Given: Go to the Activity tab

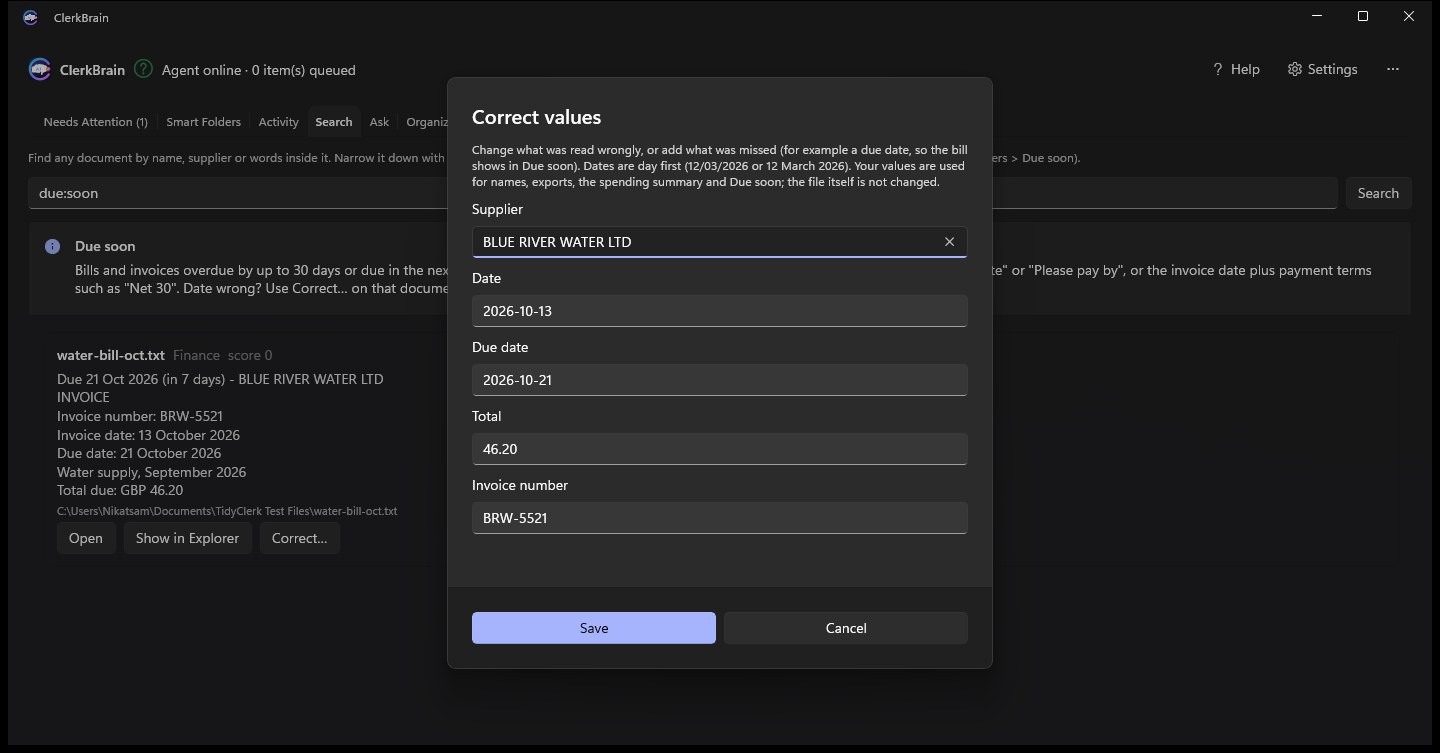Looking at the screenshot, I should pyautogui.click(x=278, y=122).
